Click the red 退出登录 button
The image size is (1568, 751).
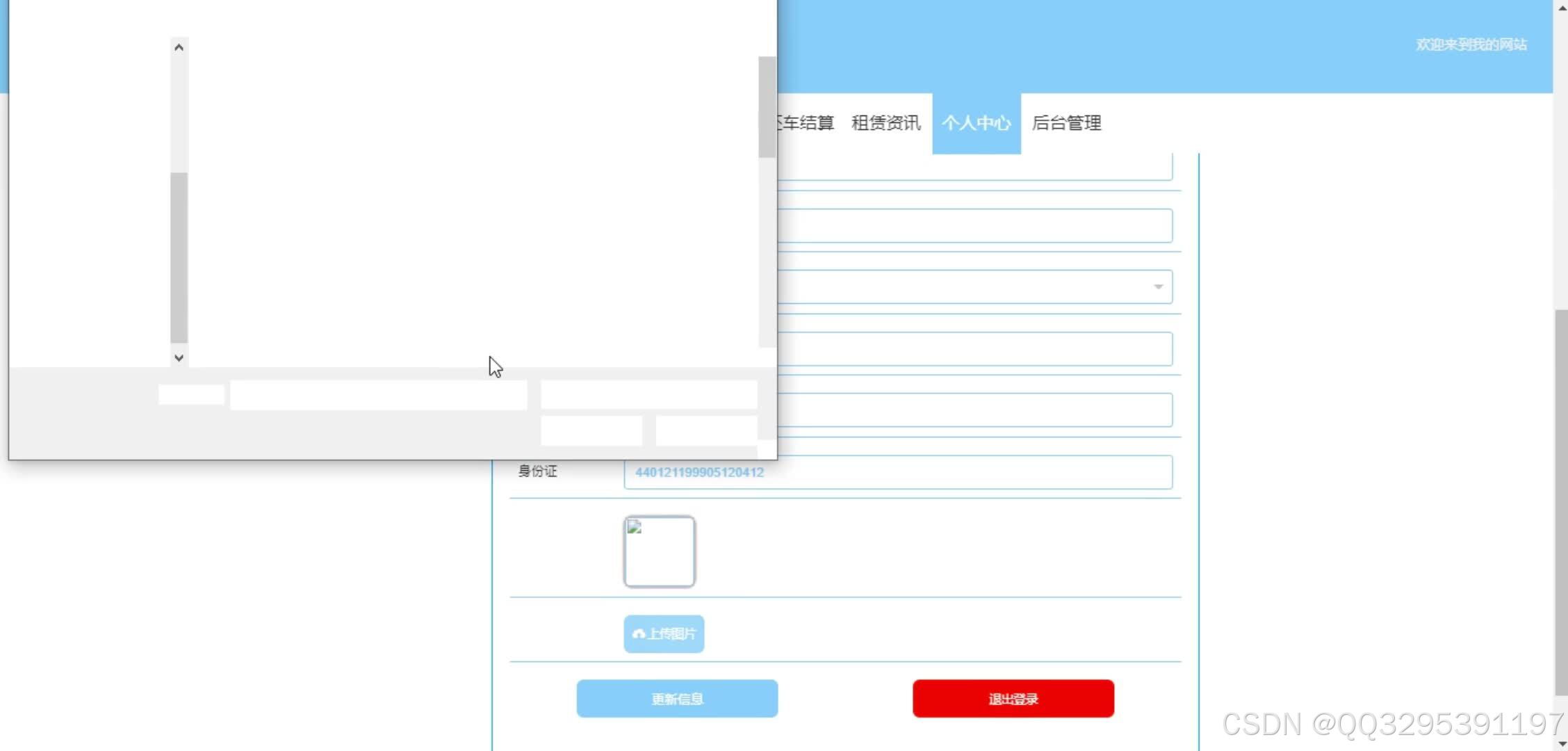[x=1013, y=698]
